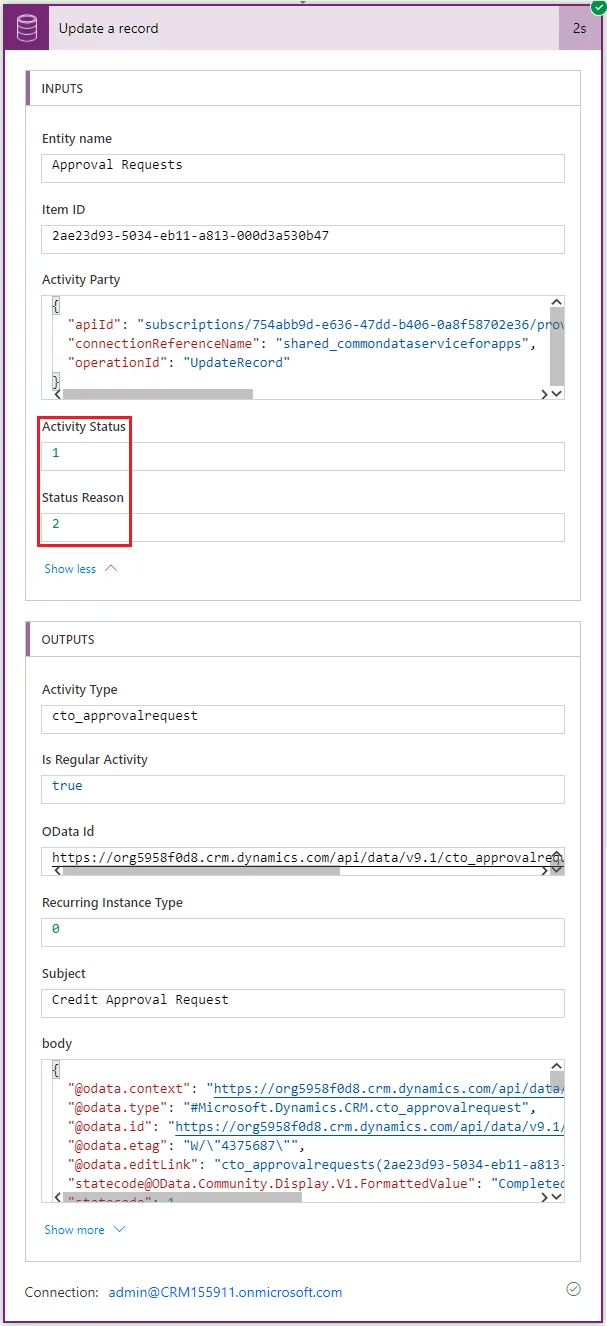Click the "operationId" line in Activity Party
607x1326 pixels.
click(178, 363)
